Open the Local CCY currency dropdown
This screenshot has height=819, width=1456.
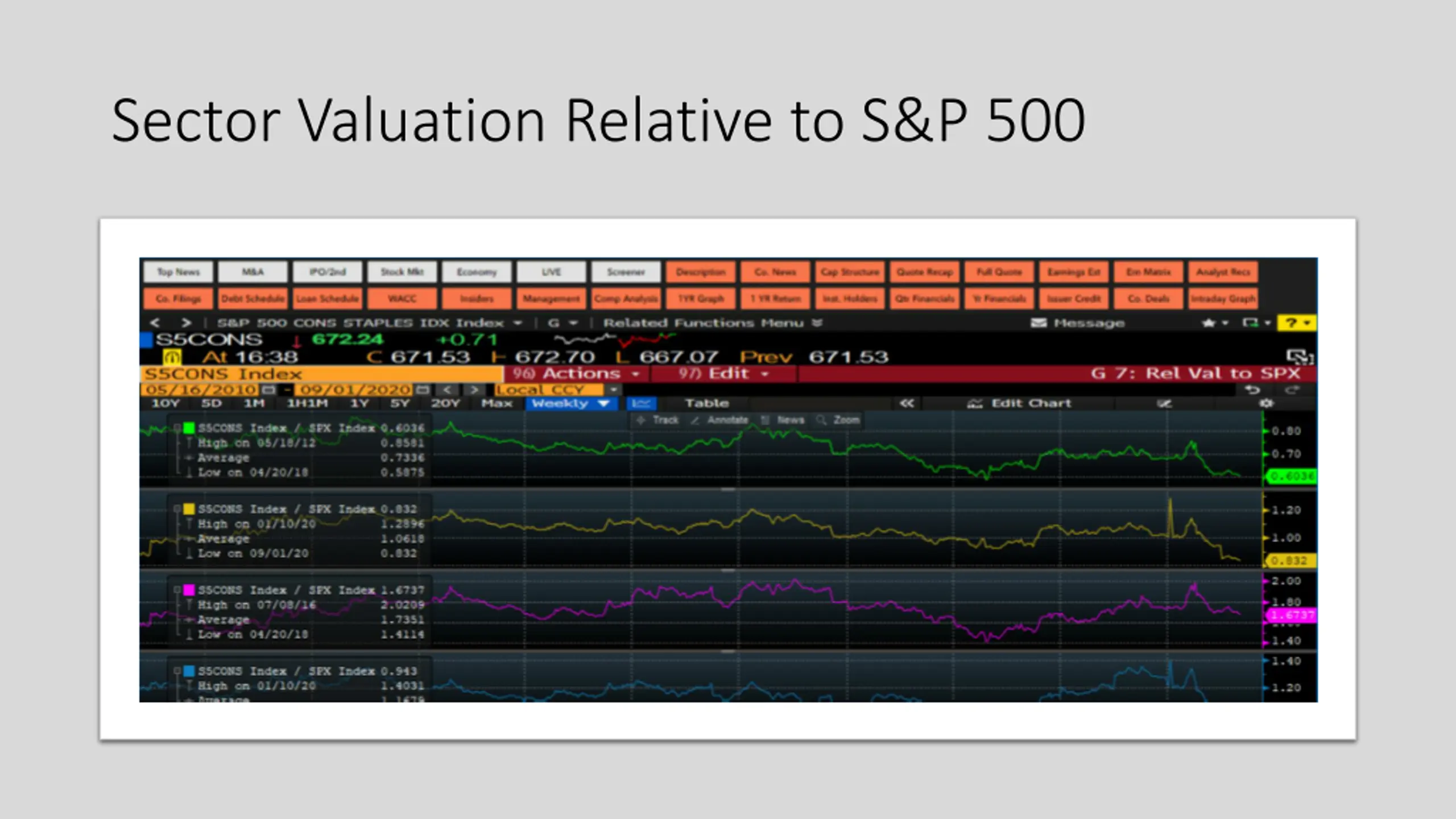pos(613,390)
